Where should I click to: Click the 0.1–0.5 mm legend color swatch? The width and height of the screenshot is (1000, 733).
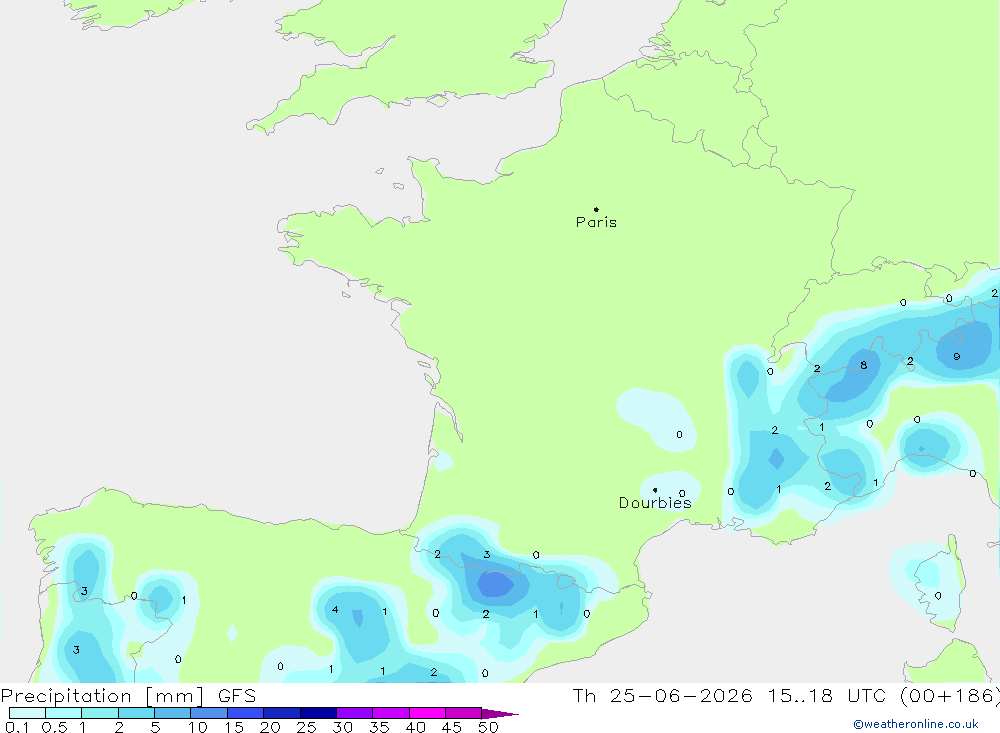tap(27, 713)
